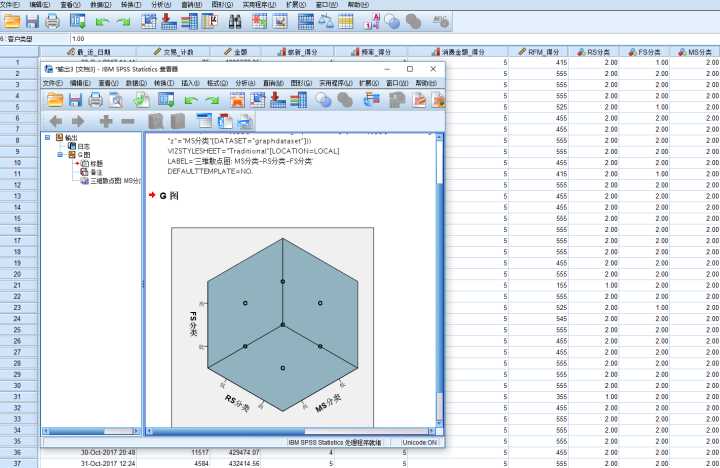Viewport: 720px width, 468px height.
Task: Click the outline pane horizontal scrollbar
Action: pos(91,431)
